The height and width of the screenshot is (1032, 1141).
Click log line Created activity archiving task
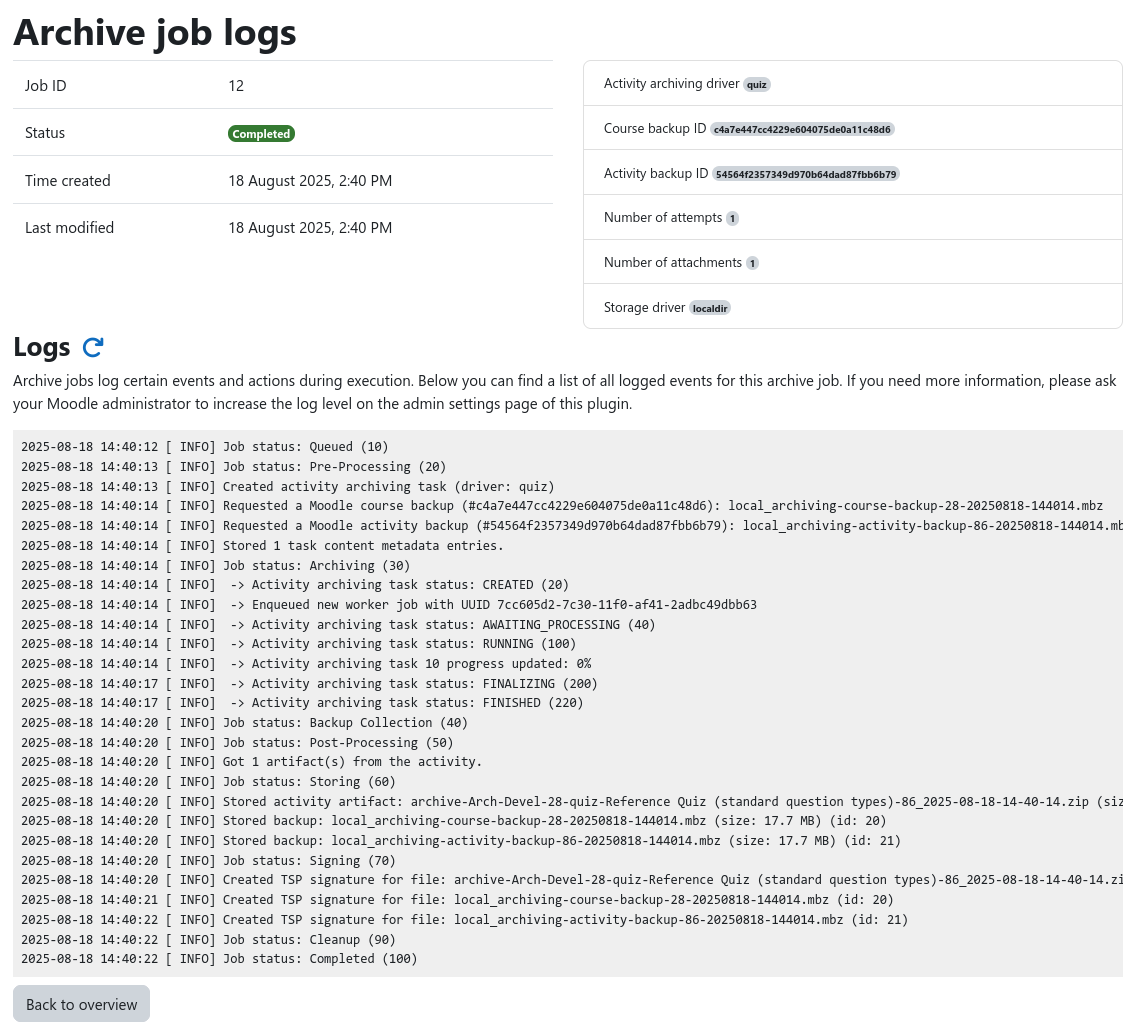pos(287,486)
